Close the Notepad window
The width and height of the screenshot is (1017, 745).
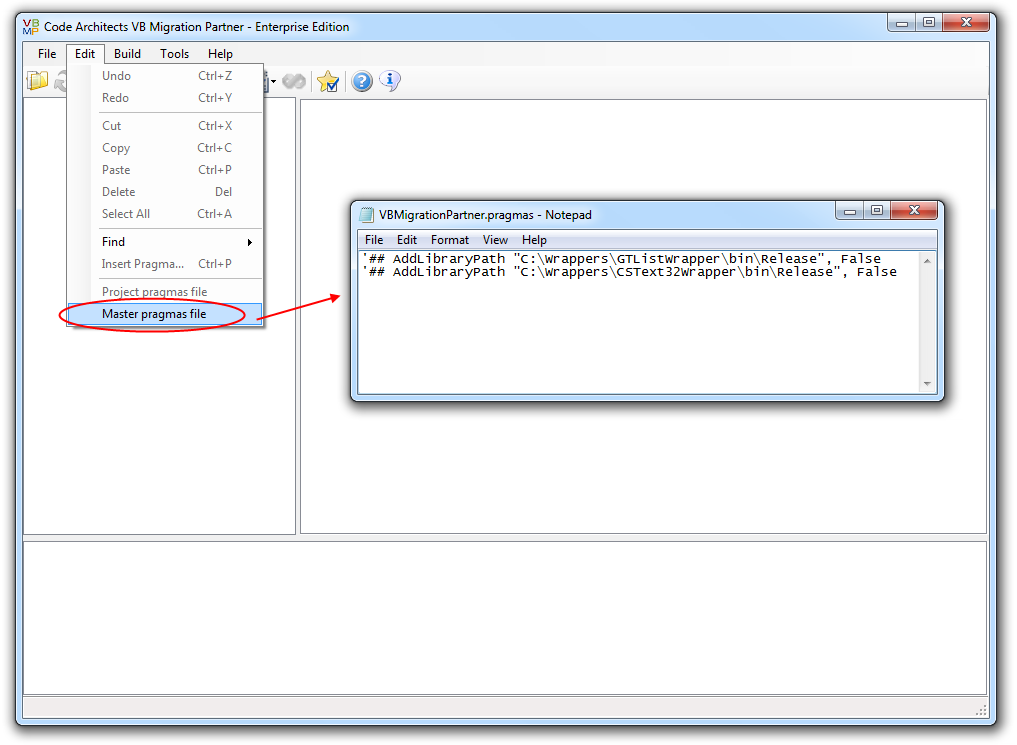914,211
